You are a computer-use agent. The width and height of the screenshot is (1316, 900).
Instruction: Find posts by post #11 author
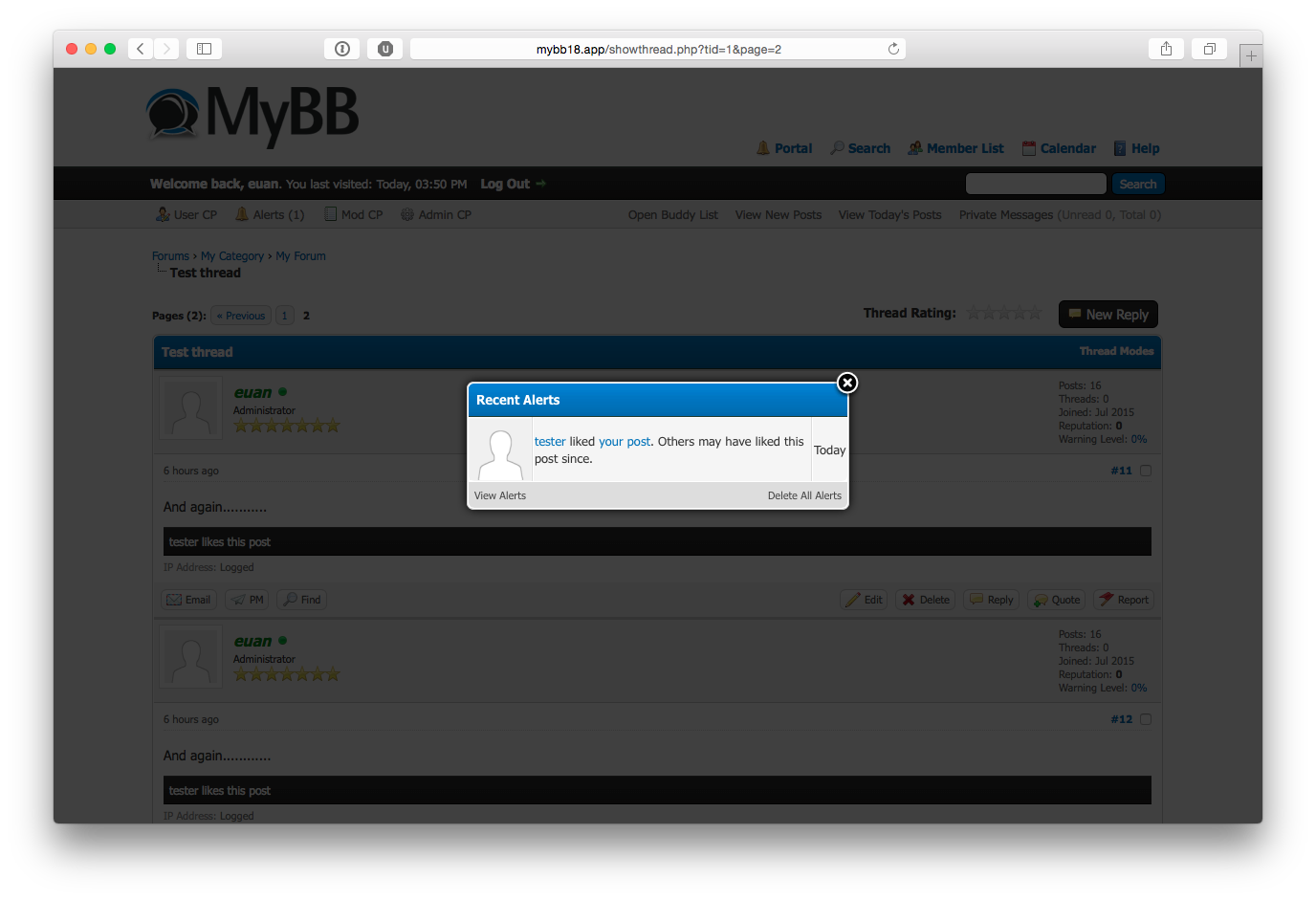tap(302, 600)
